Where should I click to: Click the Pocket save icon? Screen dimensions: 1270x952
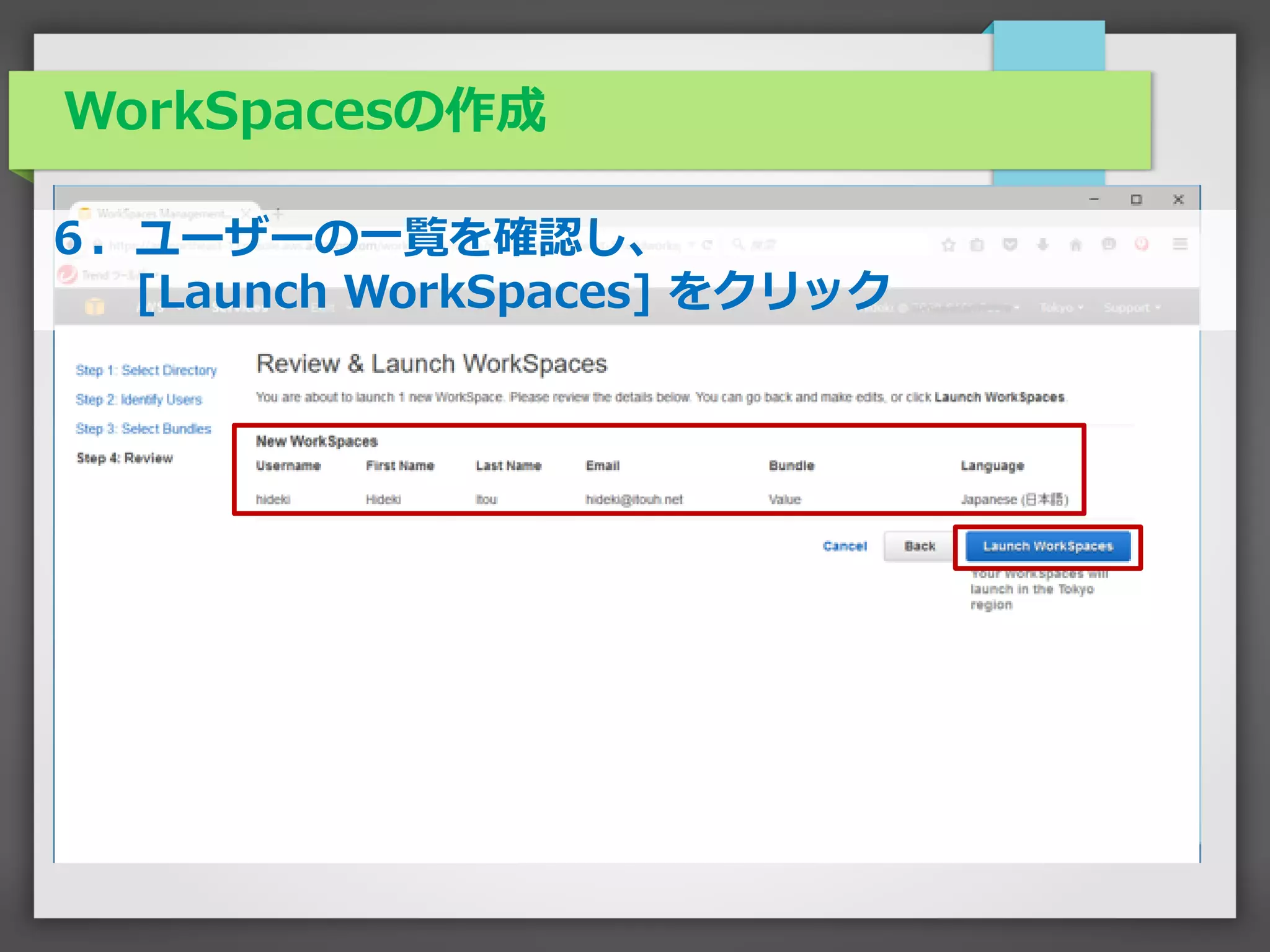click(1010, 245)
